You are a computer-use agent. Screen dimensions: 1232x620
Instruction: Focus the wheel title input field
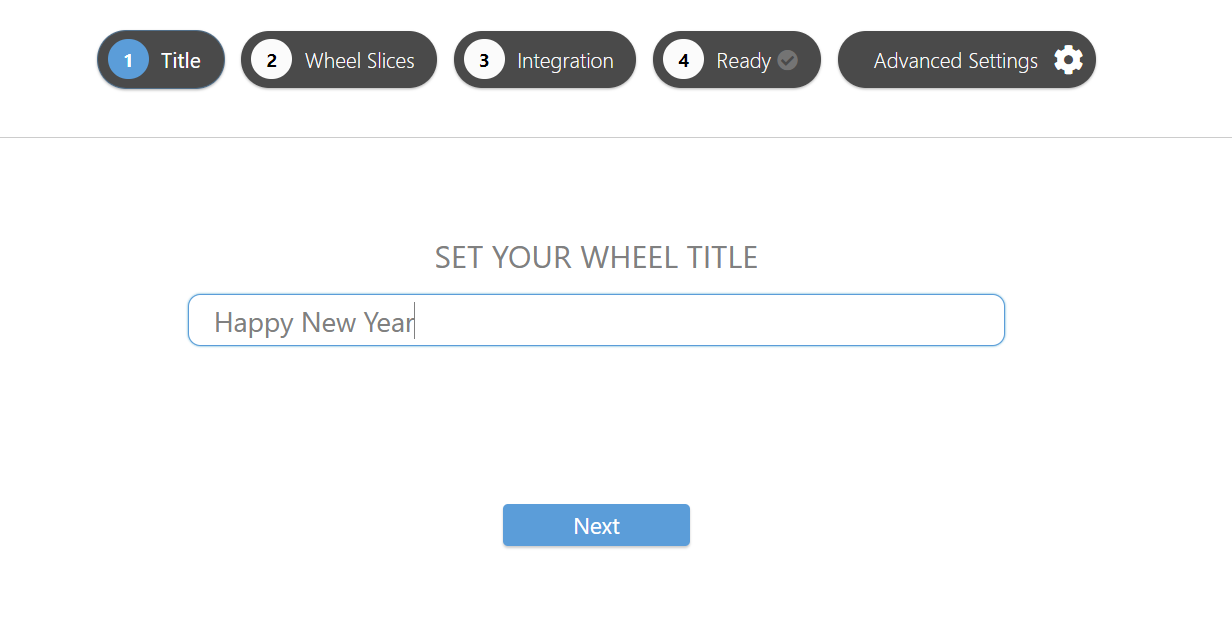tap(596, 320)
